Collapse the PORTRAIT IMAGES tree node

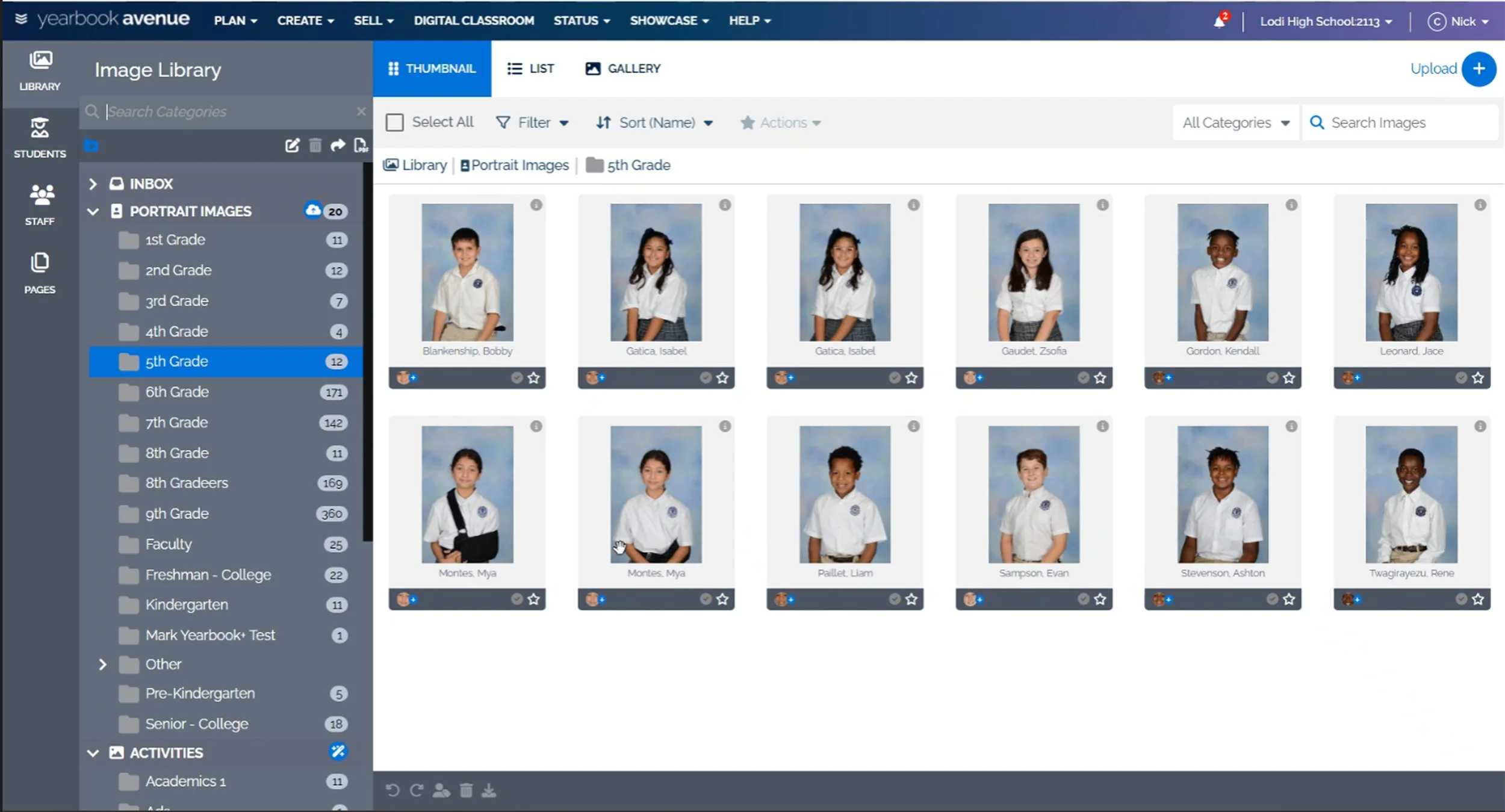pos(93,212)
